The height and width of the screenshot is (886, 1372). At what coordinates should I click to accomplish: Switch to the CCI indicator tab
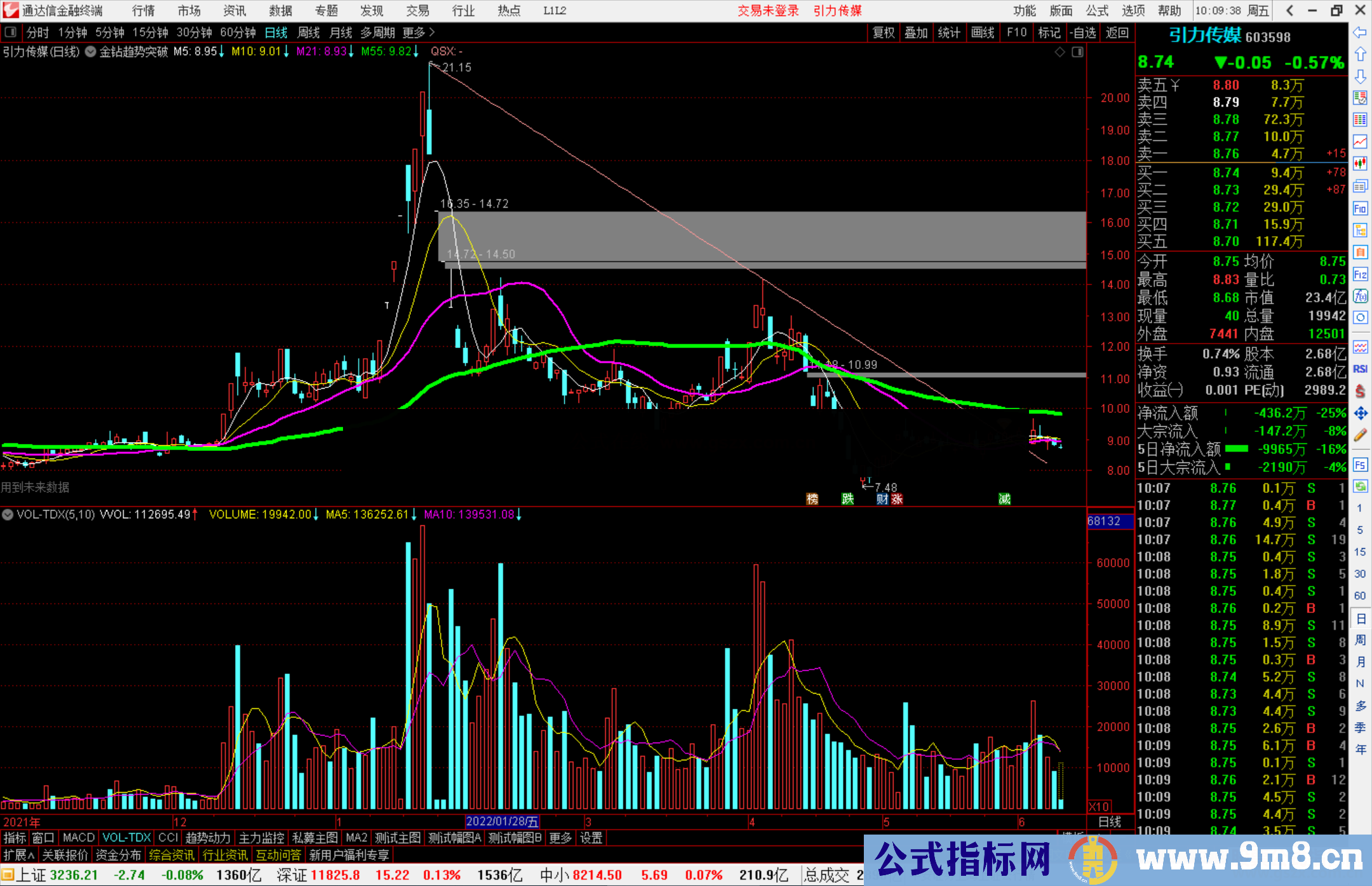click(168, 838)
